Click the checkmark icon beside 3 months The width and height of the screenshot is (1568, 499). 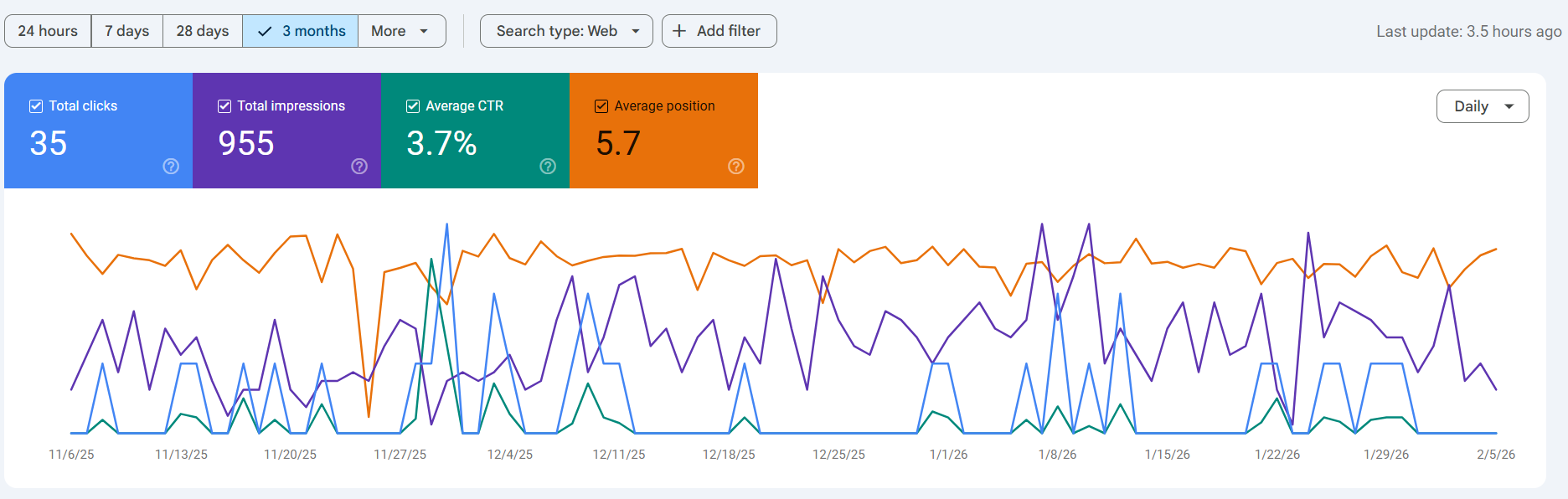pos(265,31)
